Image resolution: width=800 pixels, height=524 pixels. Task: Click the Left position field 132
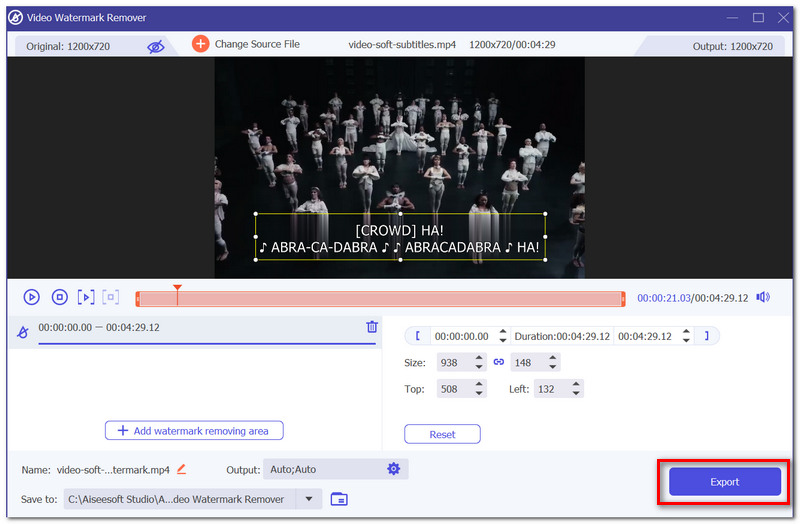pos(552,389)
